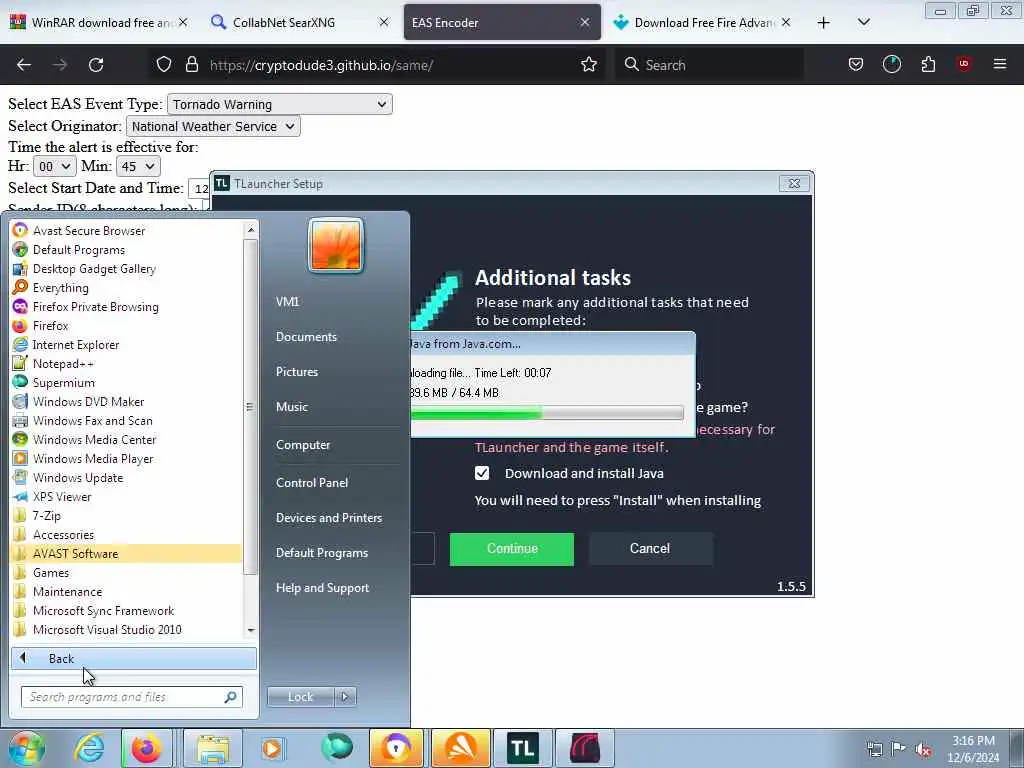The image size is (1024, 768).
Task: Click uBlock Origin toolbar icon
Action: pyautogui.click(x=964, y=64)
